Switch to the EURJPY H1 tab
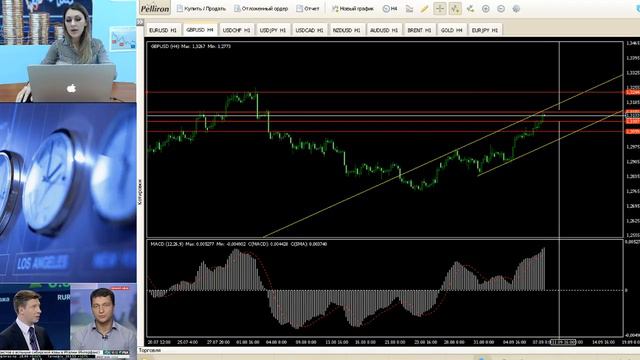 point(484,30)
